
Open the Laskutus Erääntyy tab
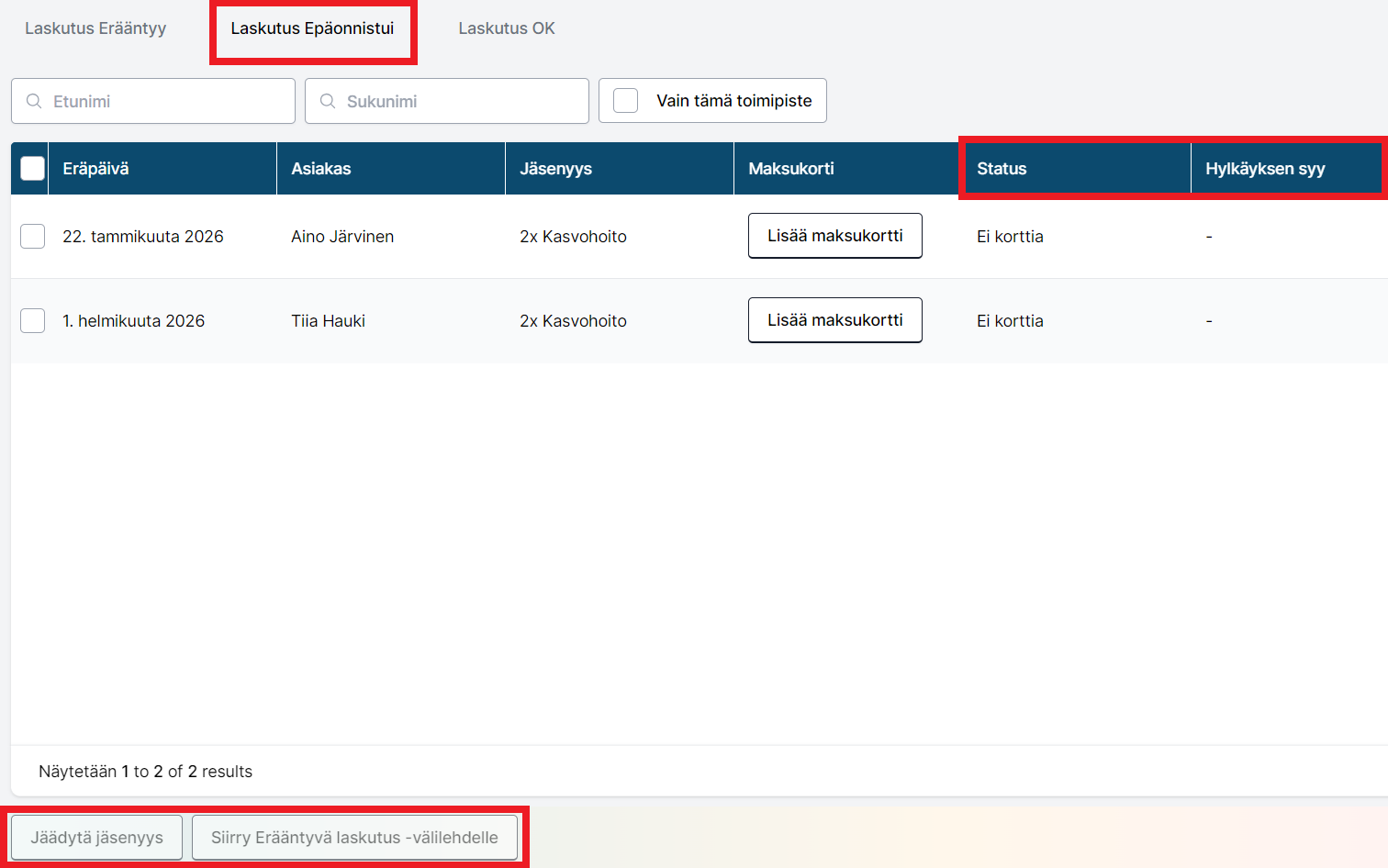click(95, 28)
